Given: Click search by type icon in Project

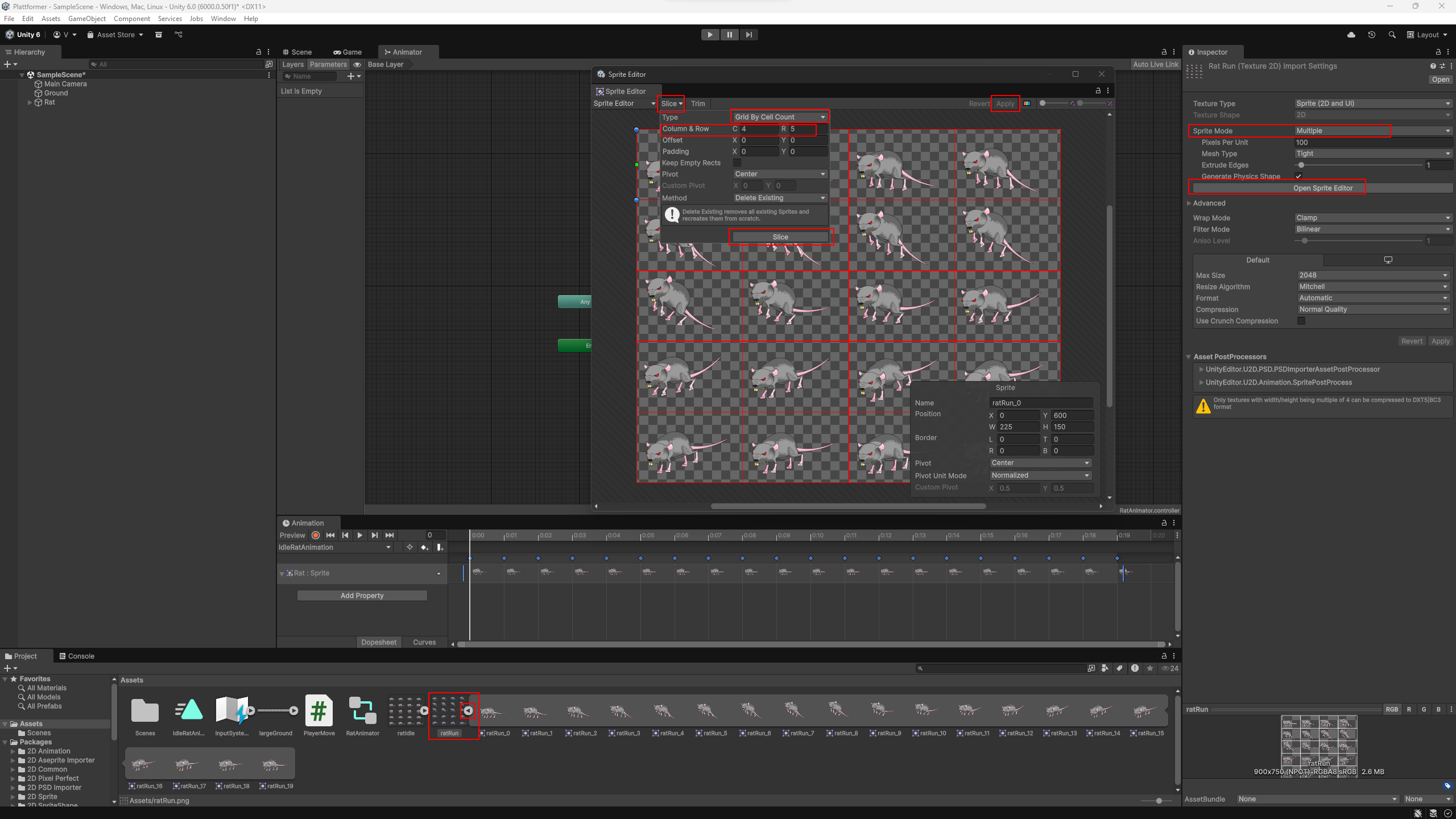Looking at the screenshot, I should [x=1105, y=668].
